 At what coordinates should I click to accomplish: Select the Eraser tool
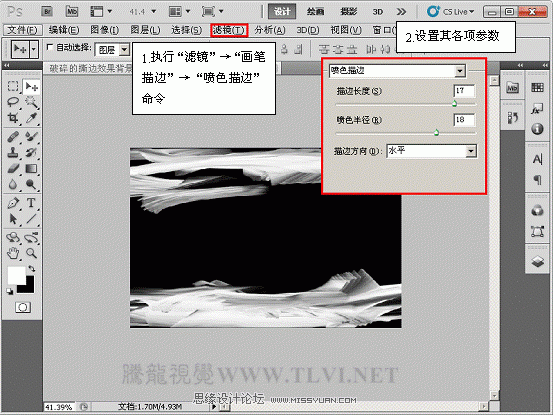coord(13,169)
